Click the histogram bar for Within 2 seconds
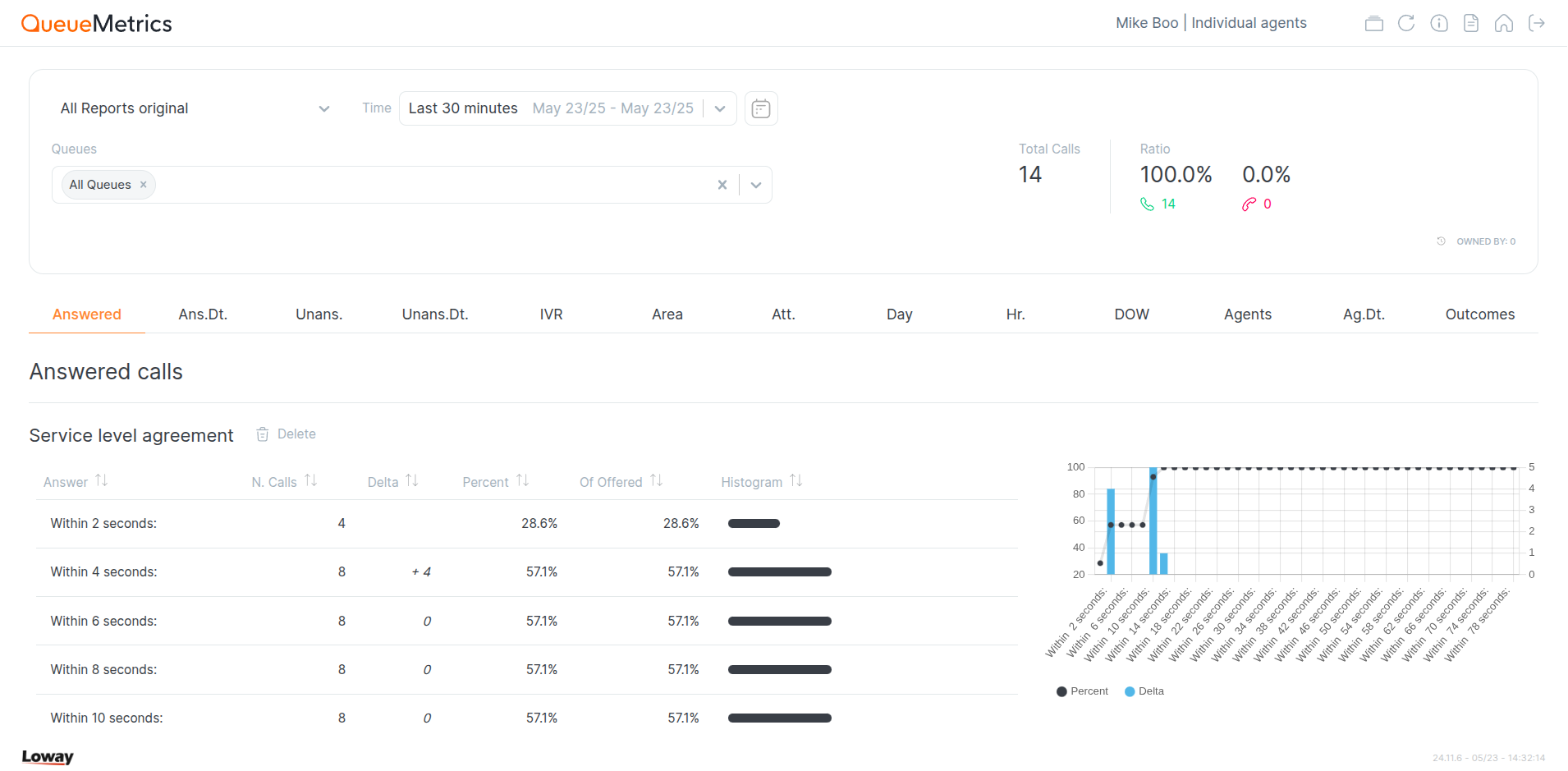This screenshot has width=1568, height=771. click(x=753, y=522)
